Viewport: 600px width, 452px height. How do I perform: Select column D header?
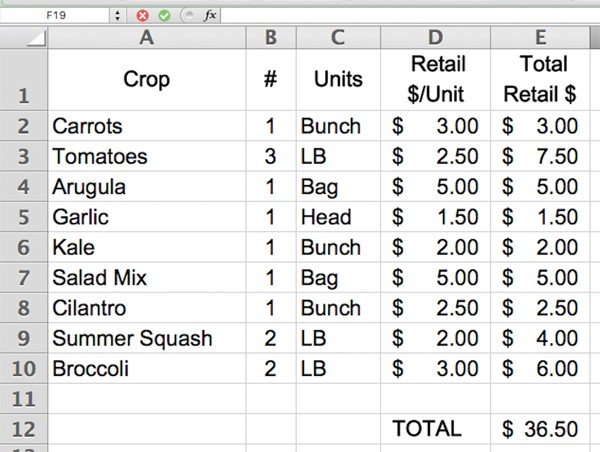click(435, 38)
